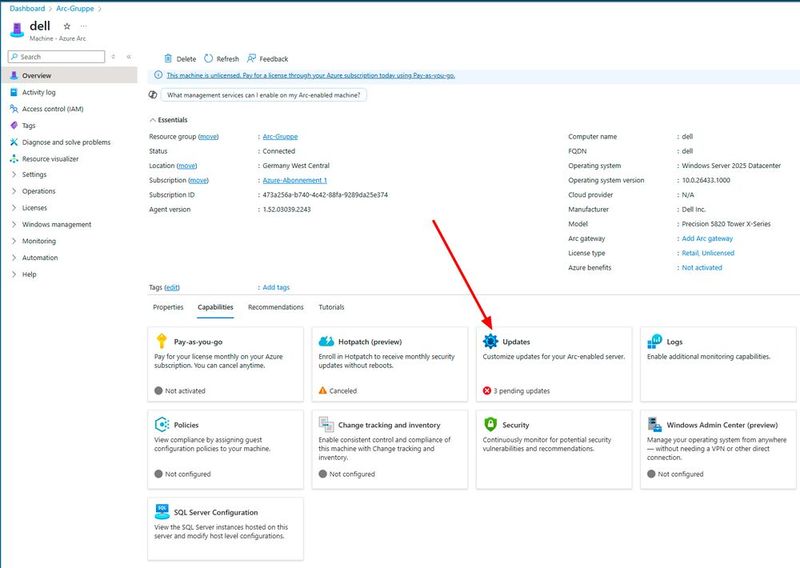The height and width of the screenshot is (568, 800).
Task: Click Not activated Azure benefits link
Action: coord(702,268)
